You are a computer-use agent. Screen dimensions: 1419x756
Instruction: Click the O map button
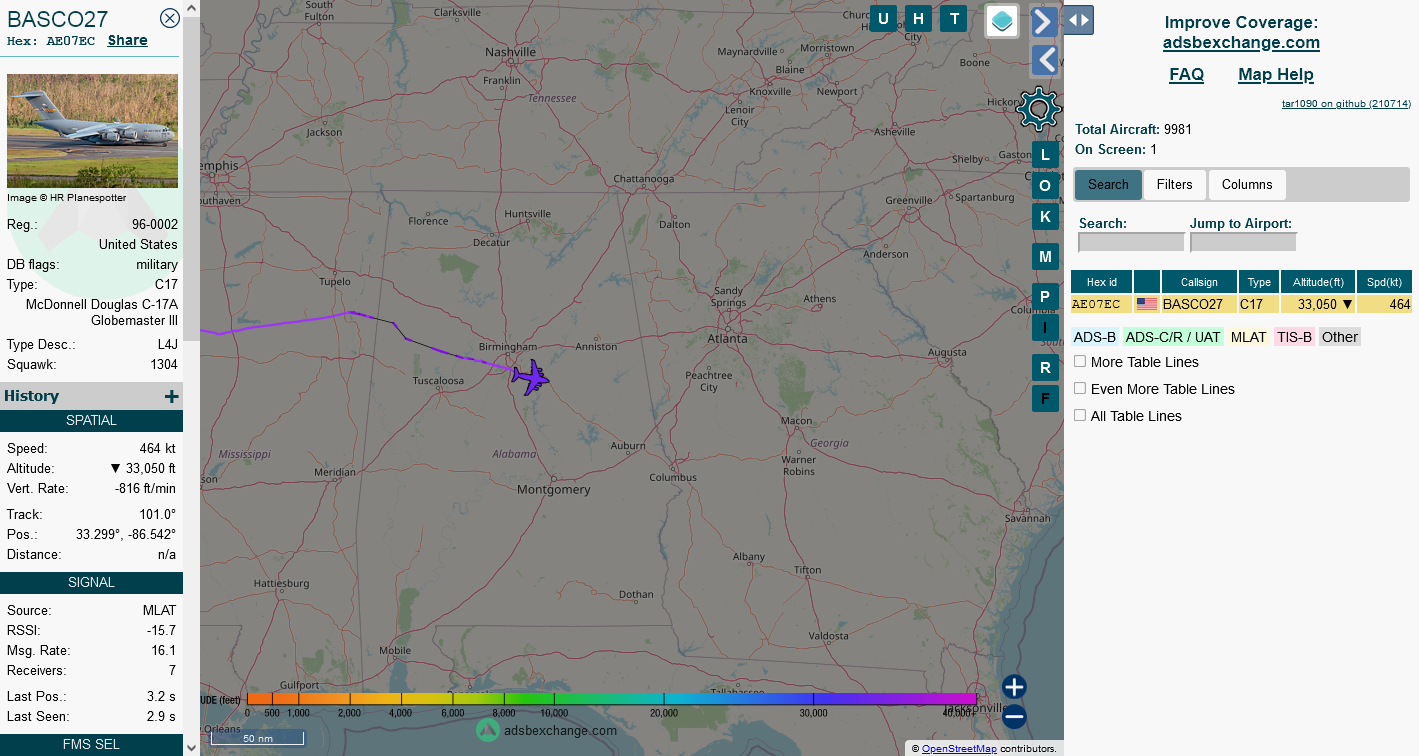(x=1045, y=186)
